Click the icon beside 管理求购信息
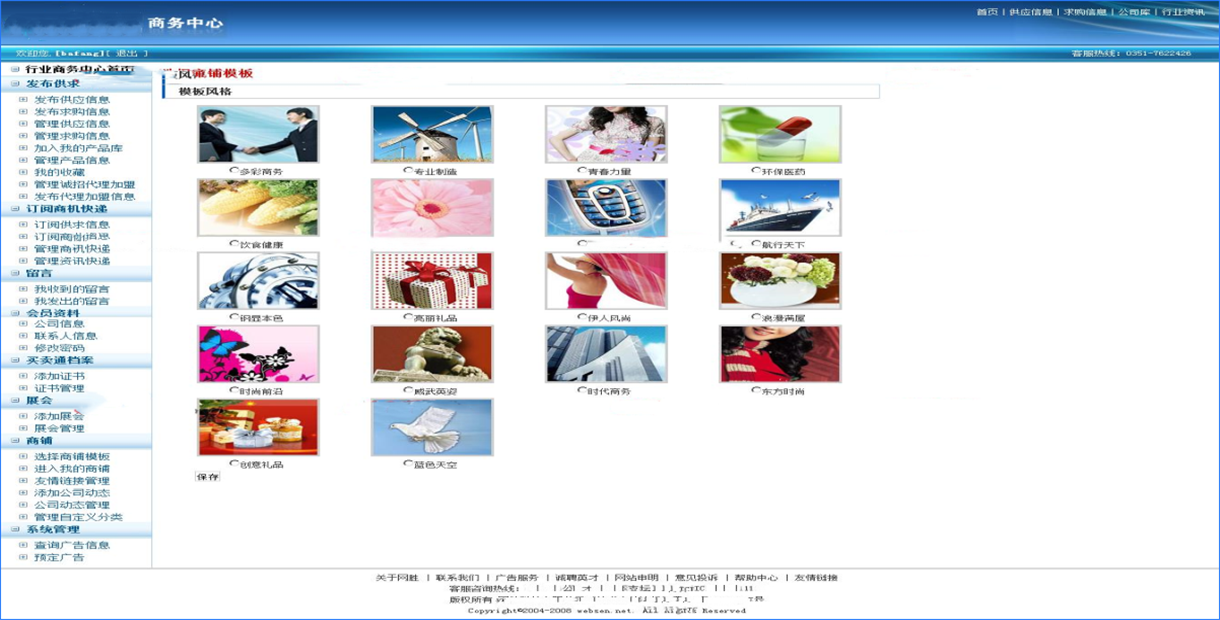Screen dimensions: 1220x620 click(x=24, y=135)
